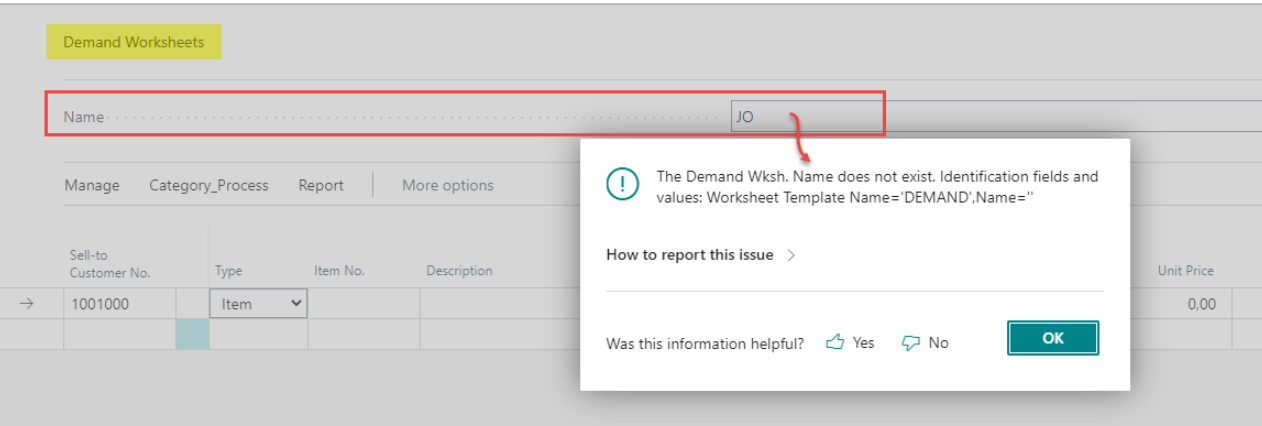Open How to report this issue link
This screenshot has width=1262, height=426.
tap(689, 255)
